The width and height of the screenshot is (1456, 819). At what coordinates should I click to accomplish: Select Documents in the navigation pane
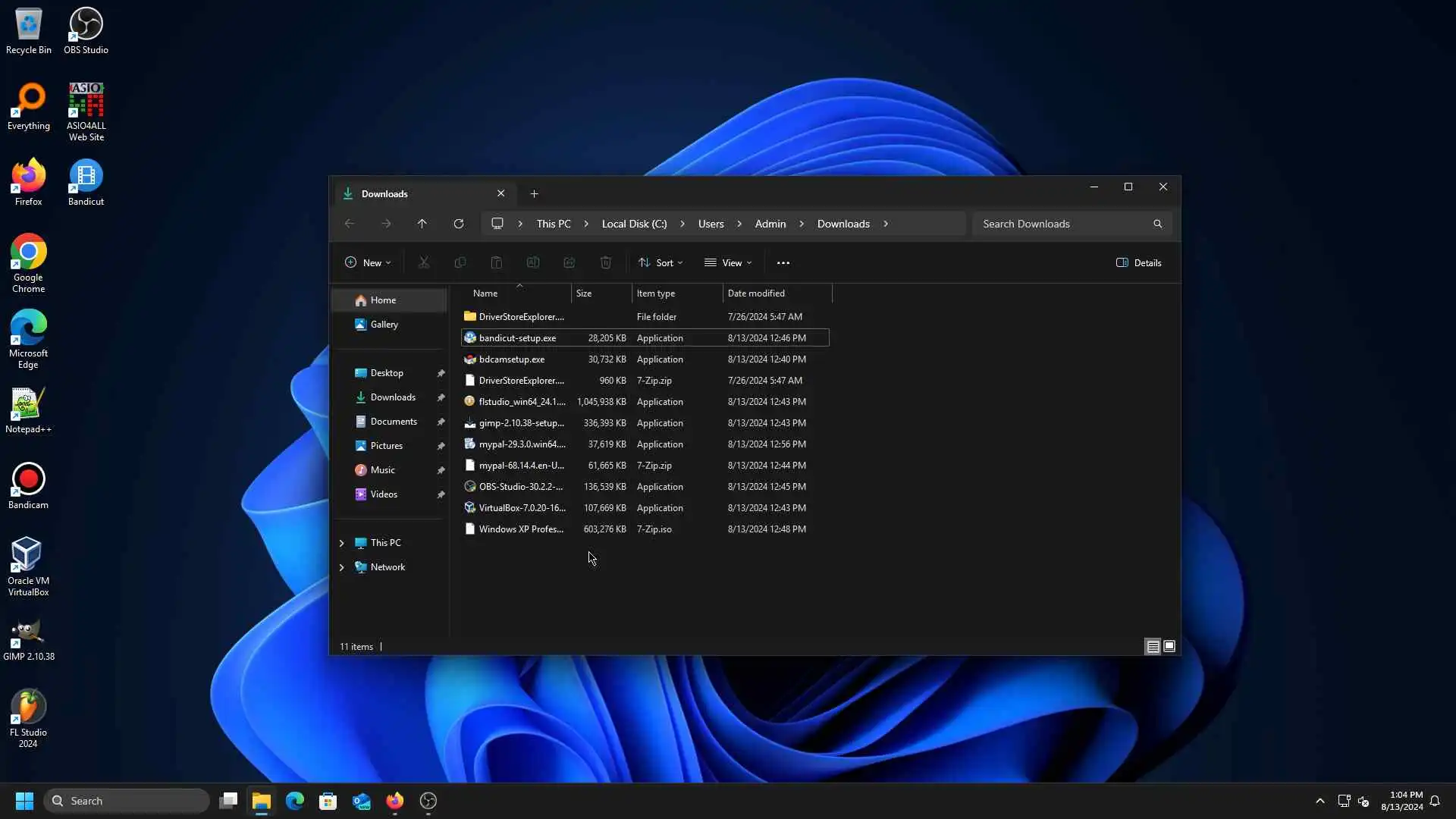[393, 422]
